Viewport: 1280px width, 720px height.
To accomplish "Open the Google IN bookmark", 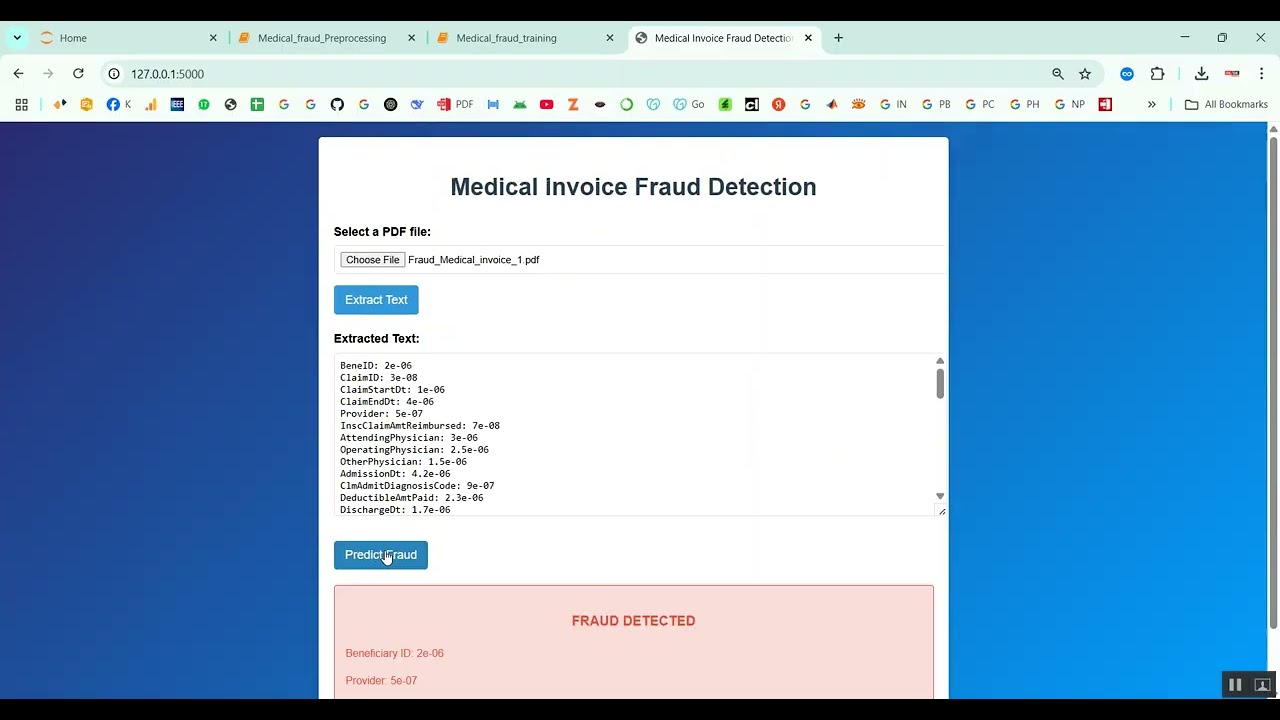I will pos(893,104).
